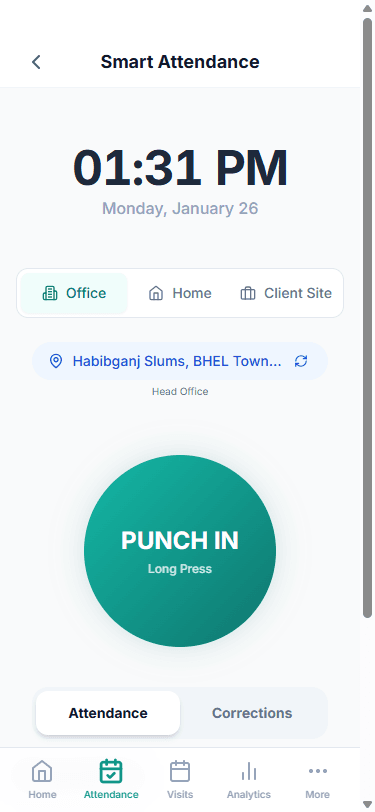This screenshot has height=812, width=375.
Task: Open Home from bottom navigation bar
Action: coord(42,779)
